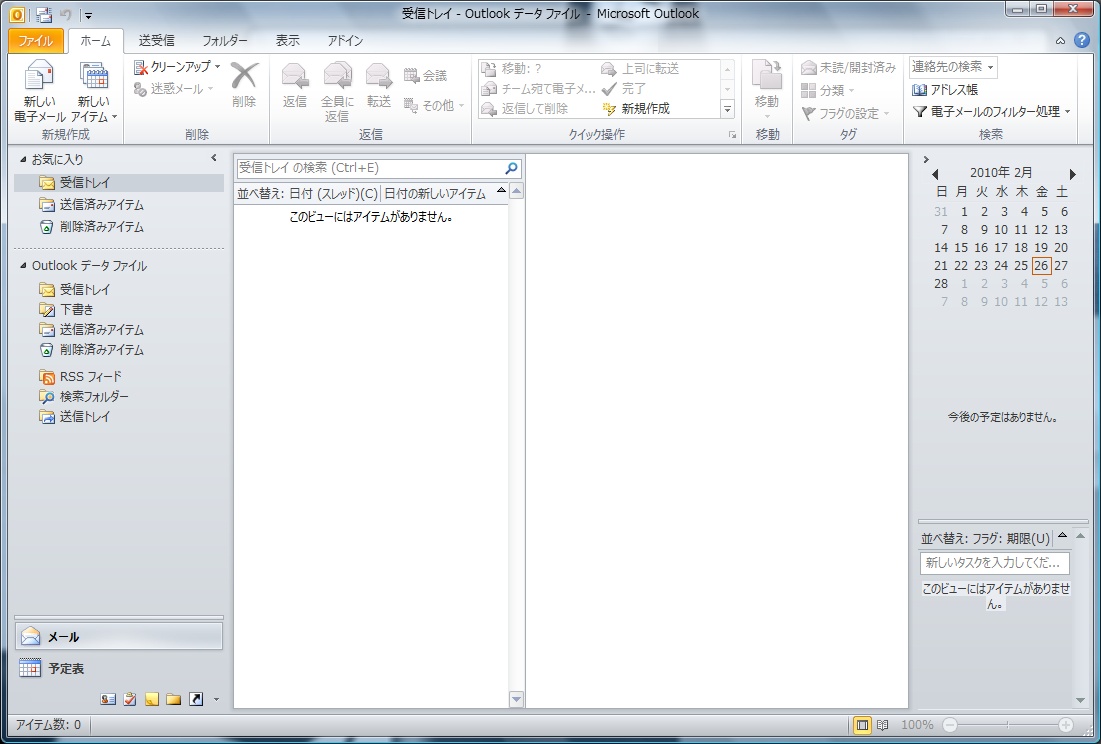
Task: Minimize the ribbon with the caret icon
Action: click(x=1060, y=41)
